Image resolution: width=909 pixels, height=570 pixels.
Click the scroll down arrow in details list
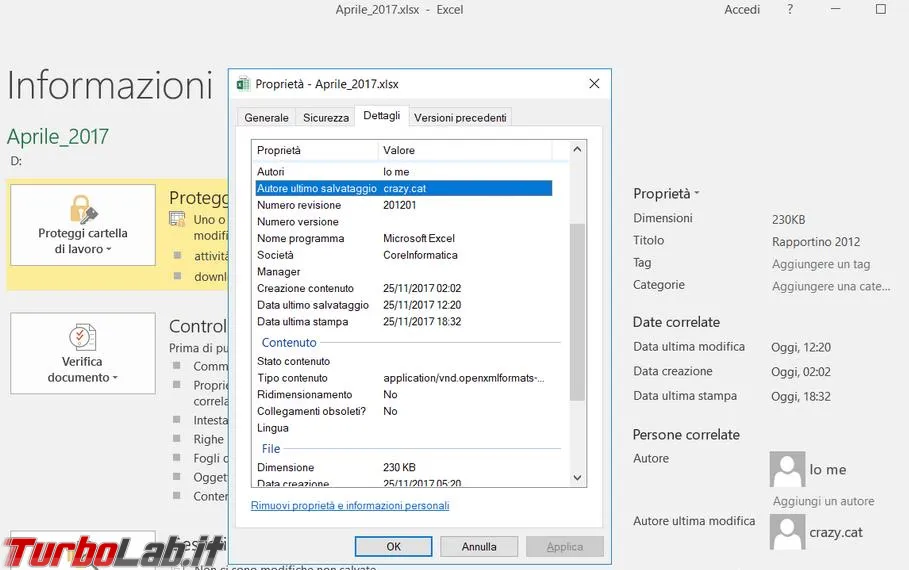coord(577,478)
